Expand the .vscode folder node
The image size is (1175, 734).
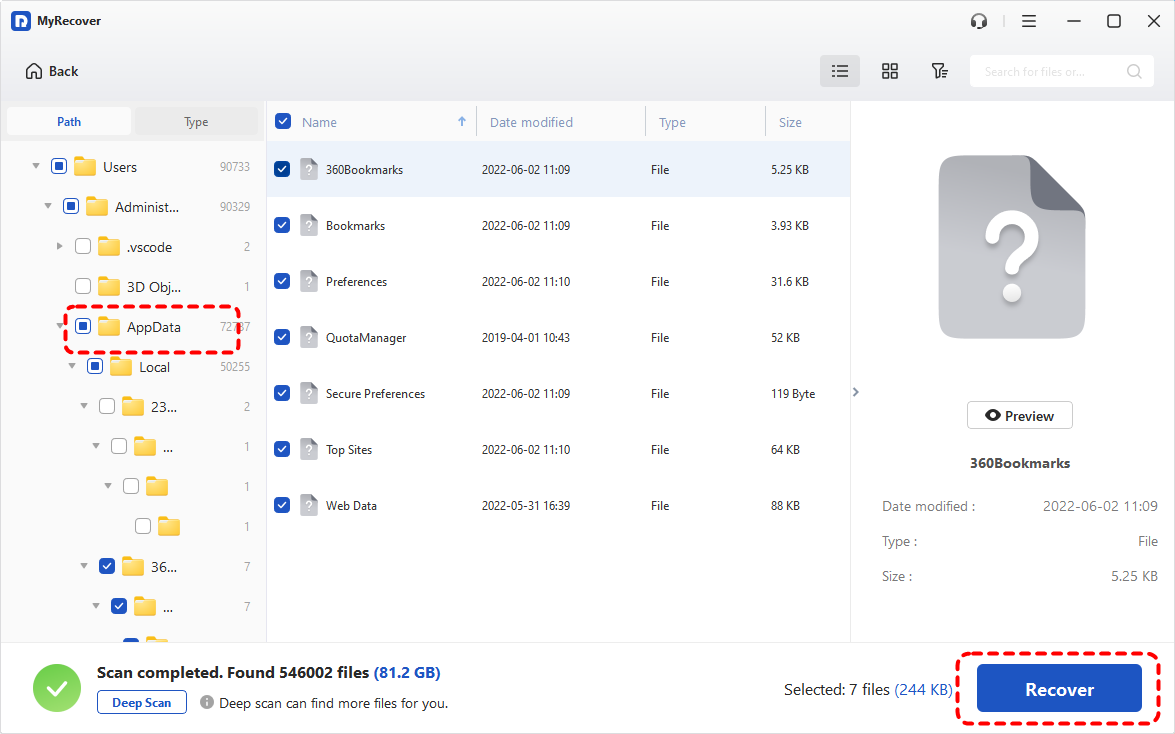(x=60, y=247)
